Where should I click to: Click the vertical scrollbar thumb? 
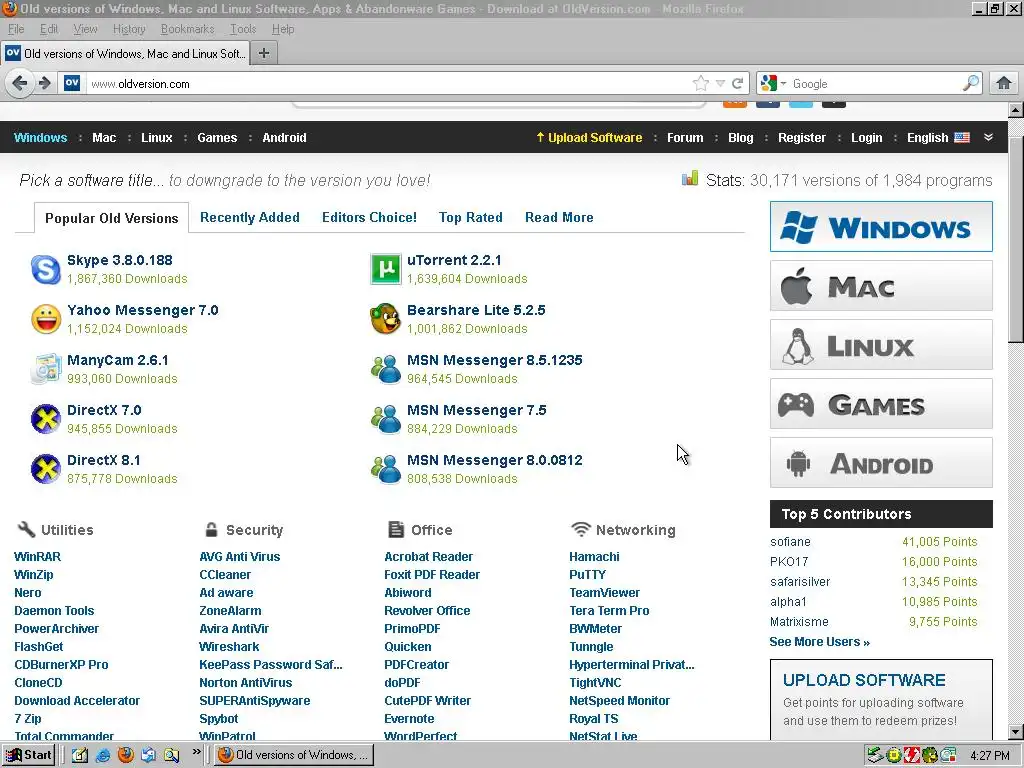tap(1016, 240)
